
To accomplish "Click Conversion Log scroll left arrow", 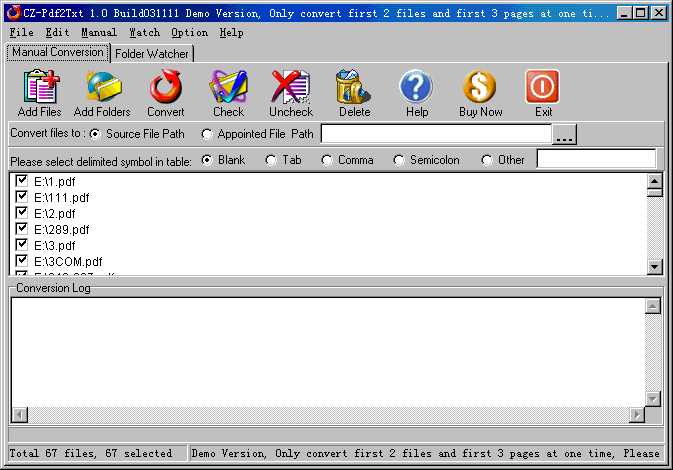I will pos(20,415).
